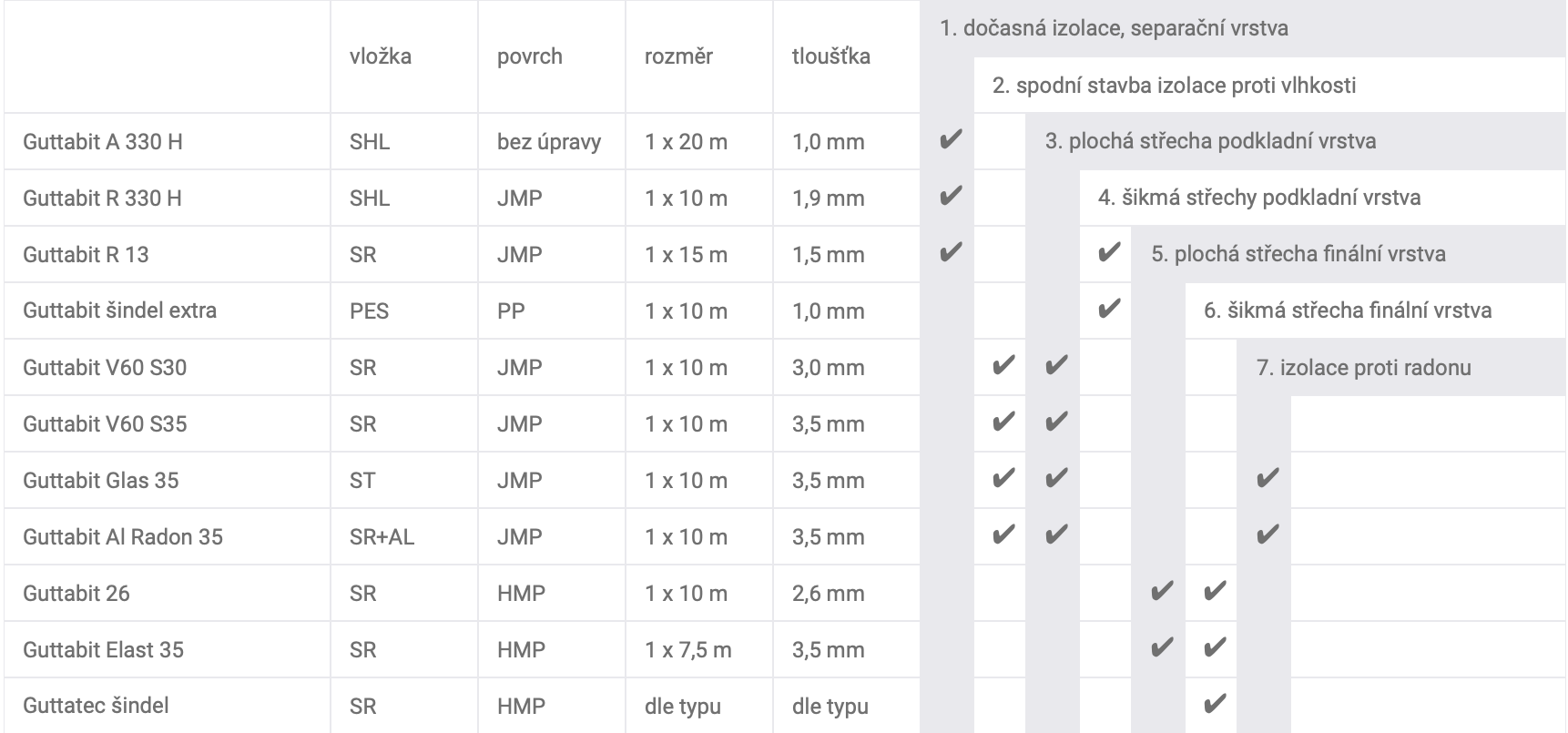This screenshot has width=1568, height=733.
Task: Click product name 'Guttabit 26'
Action: click(76, 594)
